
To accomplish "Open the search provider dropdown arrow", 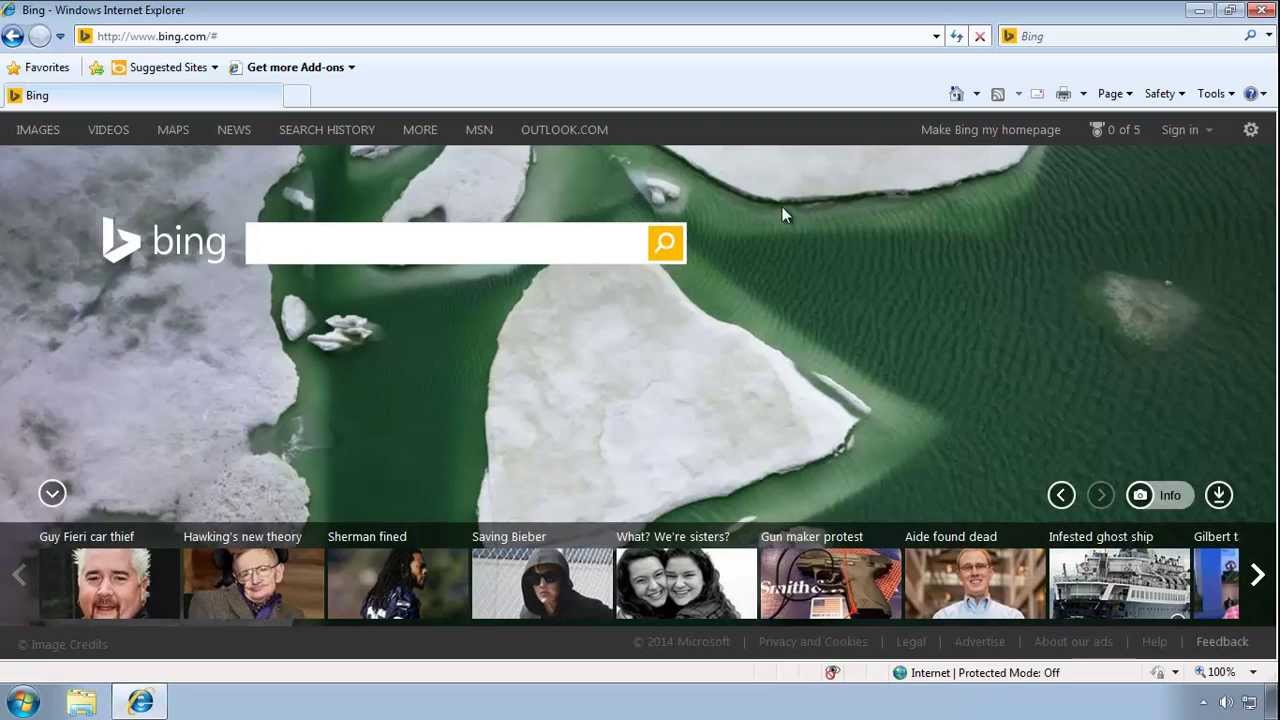I will (1267, 36).
